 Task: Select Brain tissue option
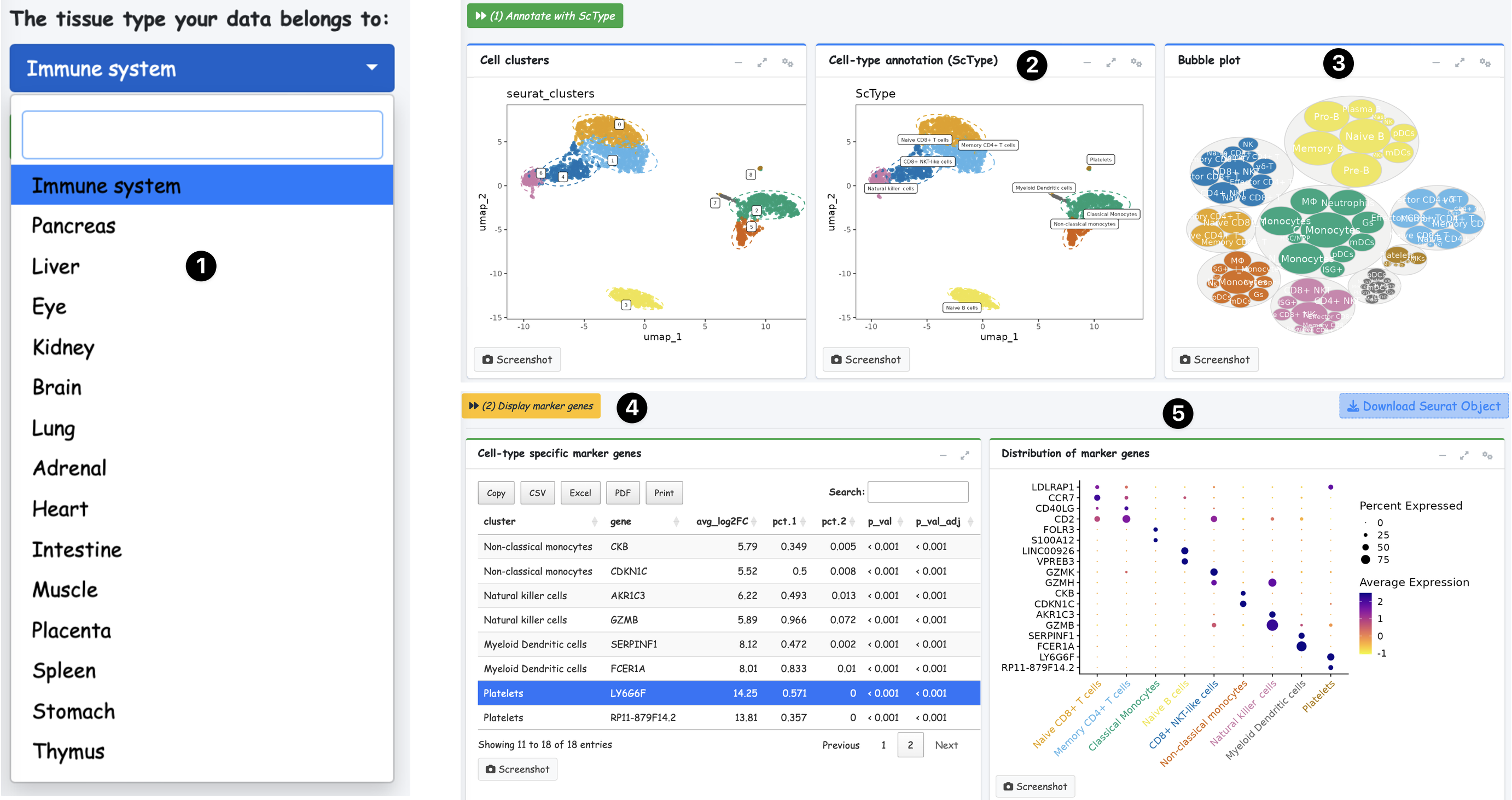pos(57,387)
